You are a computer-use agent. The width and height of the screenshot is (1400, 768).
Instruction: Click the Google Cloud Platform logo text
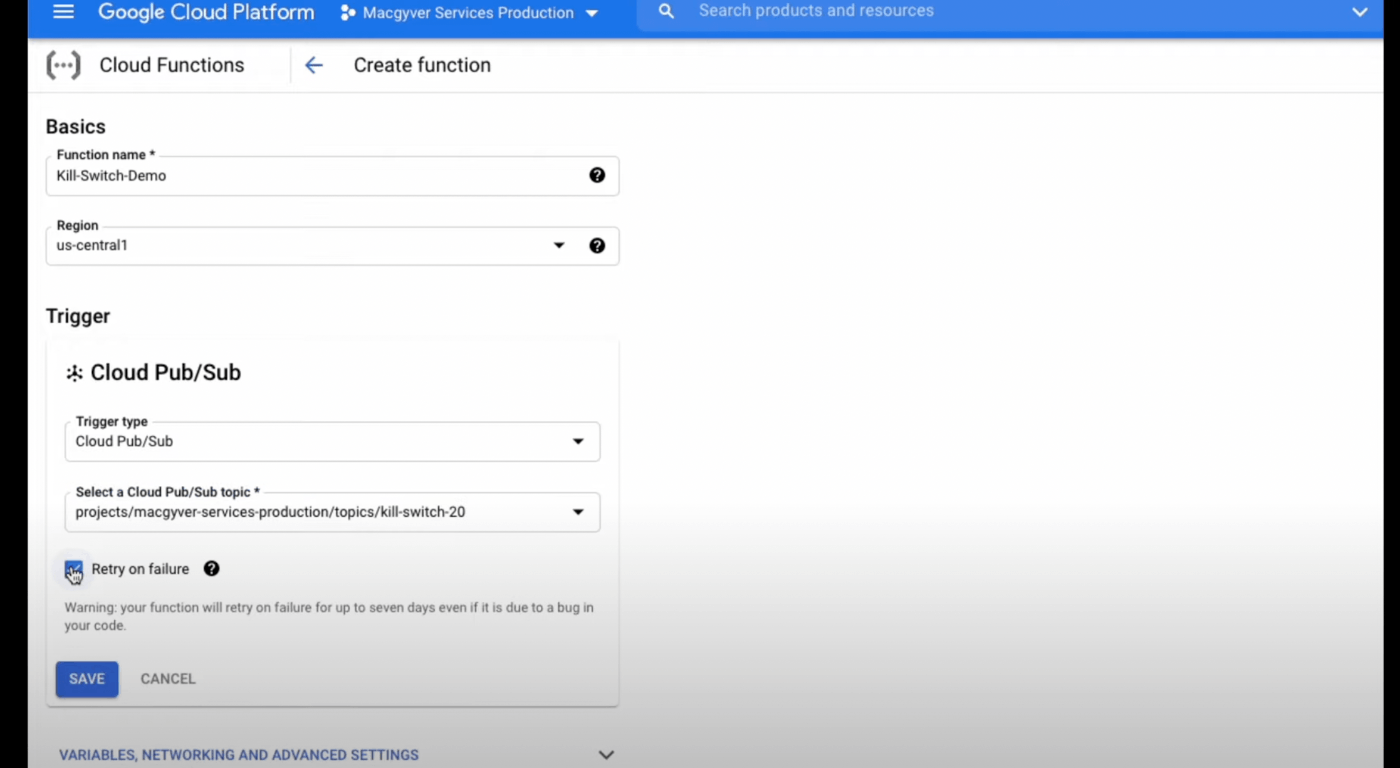pos(206,12)
